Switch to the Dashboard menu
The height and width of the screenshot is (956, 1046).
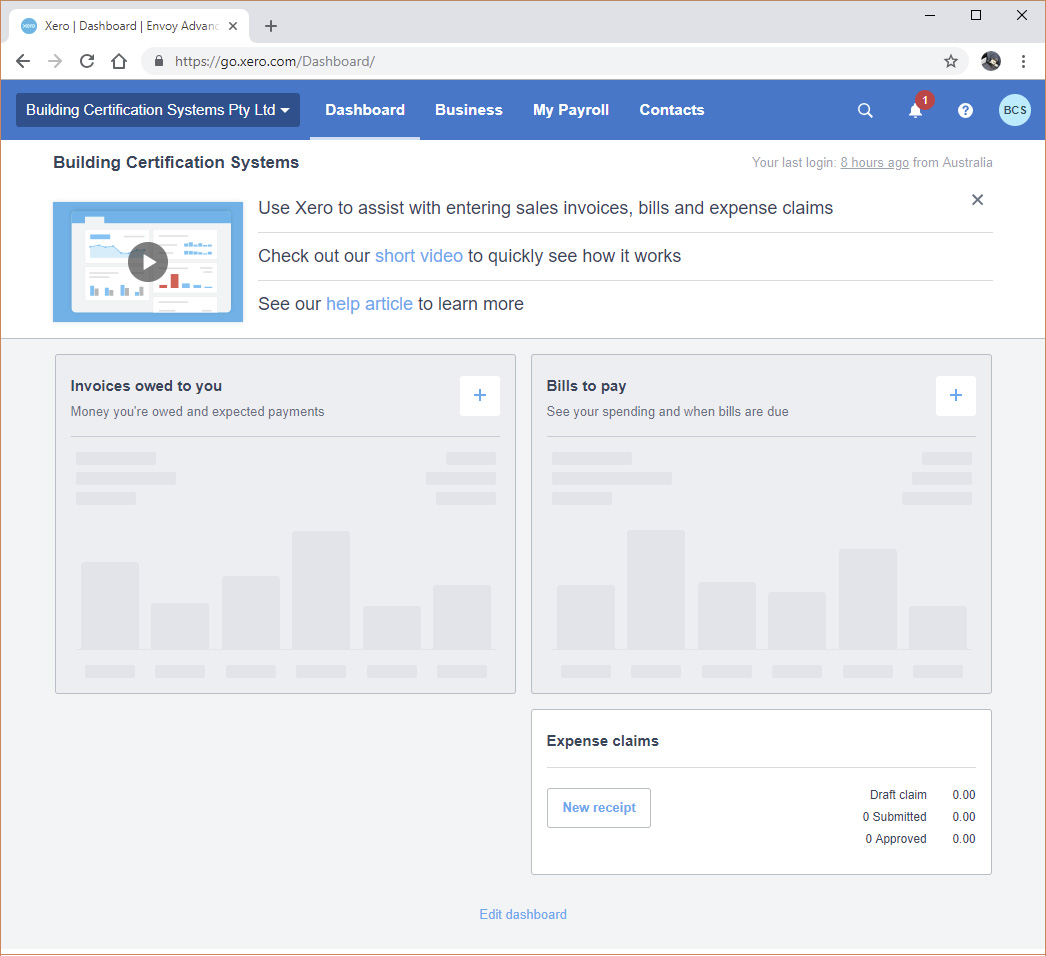click(x=365, y=110)
